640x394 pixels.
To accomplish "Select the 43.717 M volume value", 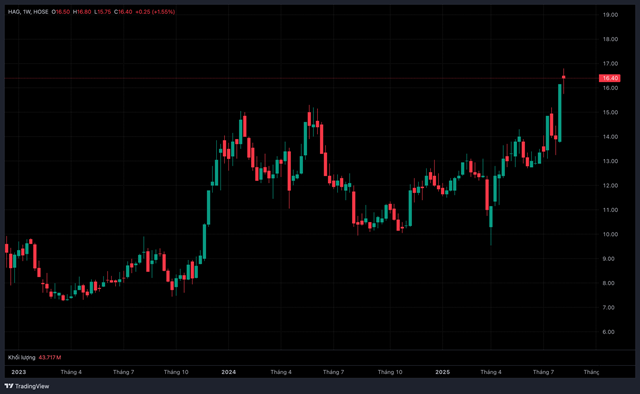I will coord(50,357).
